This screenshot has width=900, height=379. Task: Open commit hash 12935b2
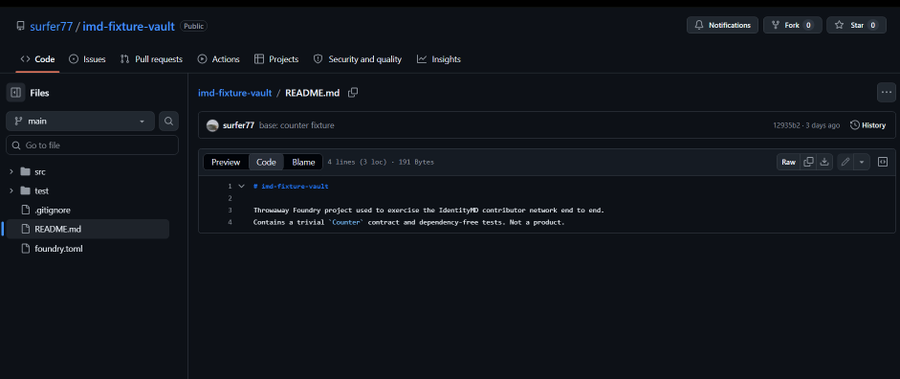point(786,125)
